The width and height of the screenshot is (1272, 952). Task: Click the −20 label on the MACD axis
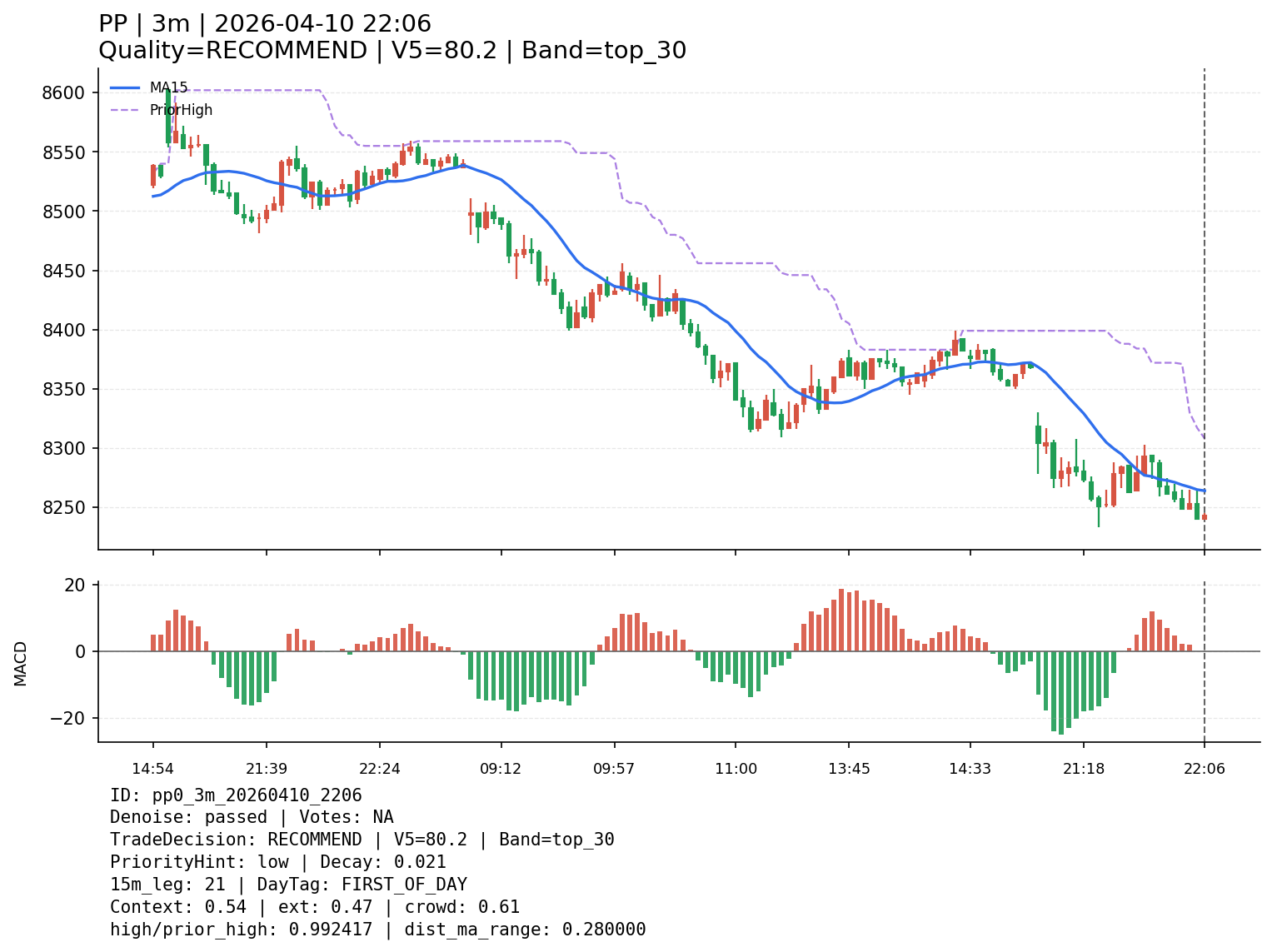pos(68,718)
